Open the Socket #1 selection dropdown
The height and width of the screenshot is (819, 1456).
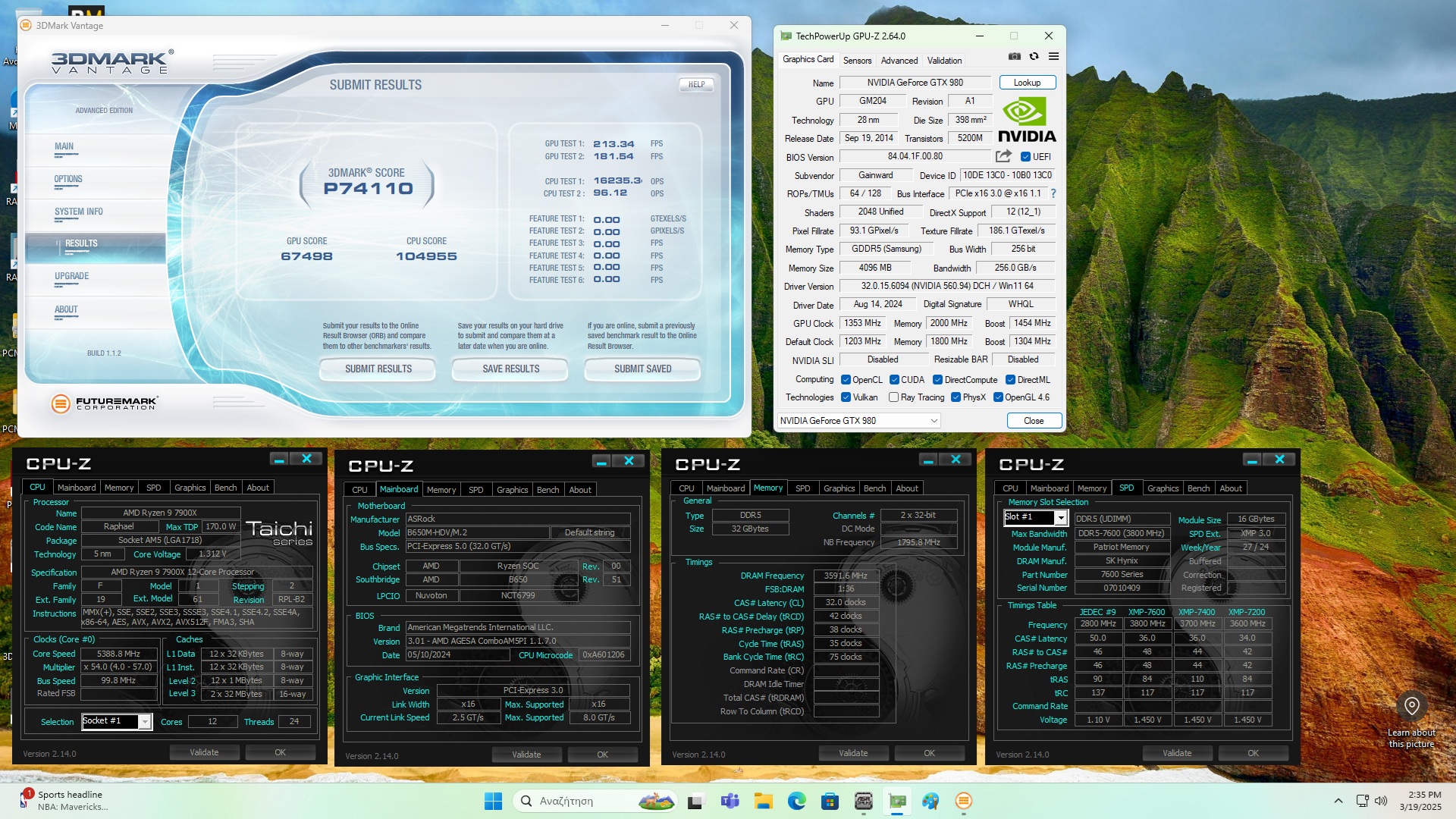(117, 721)
